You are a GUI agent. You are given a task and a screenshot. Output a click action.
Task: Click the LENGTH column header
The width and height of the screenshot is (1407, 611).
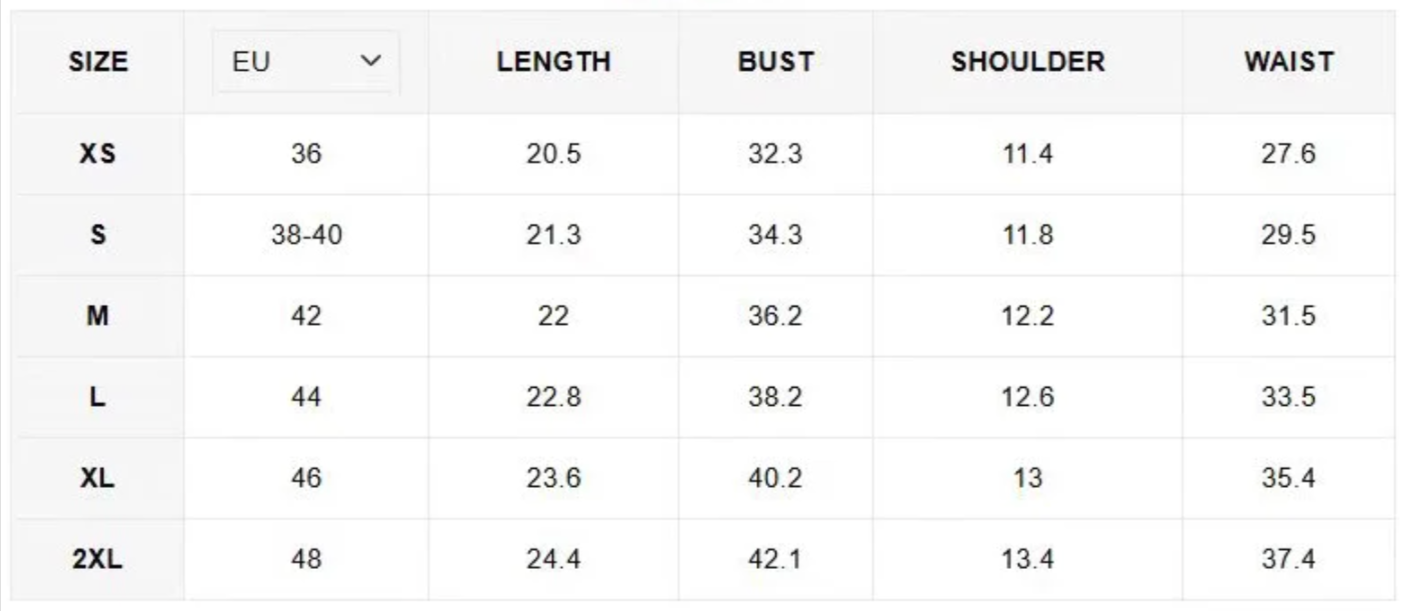coord(553,62)
